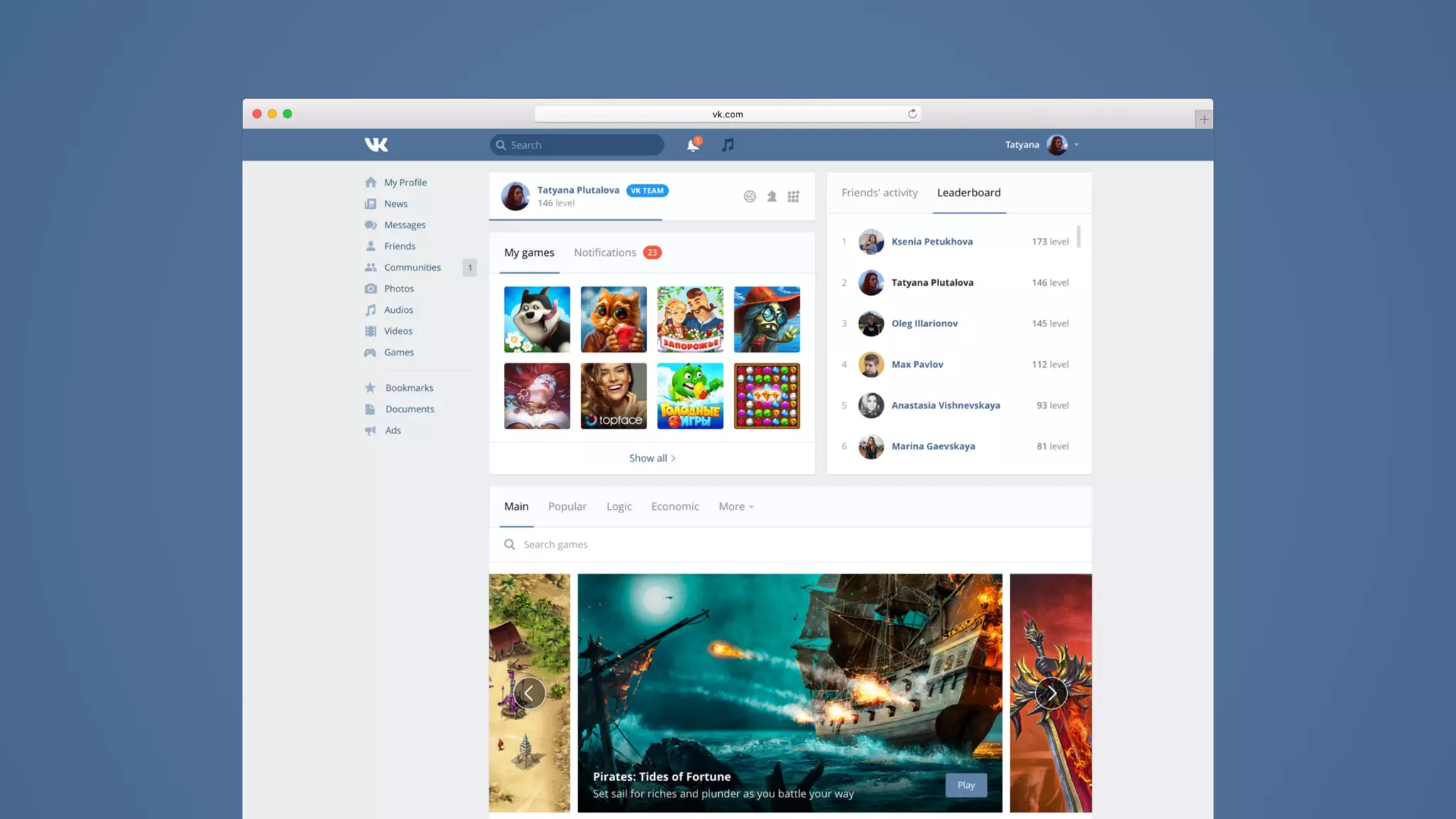This screenshot has width=1456, height=819.
Task: Open notifications bell icon
Action: (692, 145)
